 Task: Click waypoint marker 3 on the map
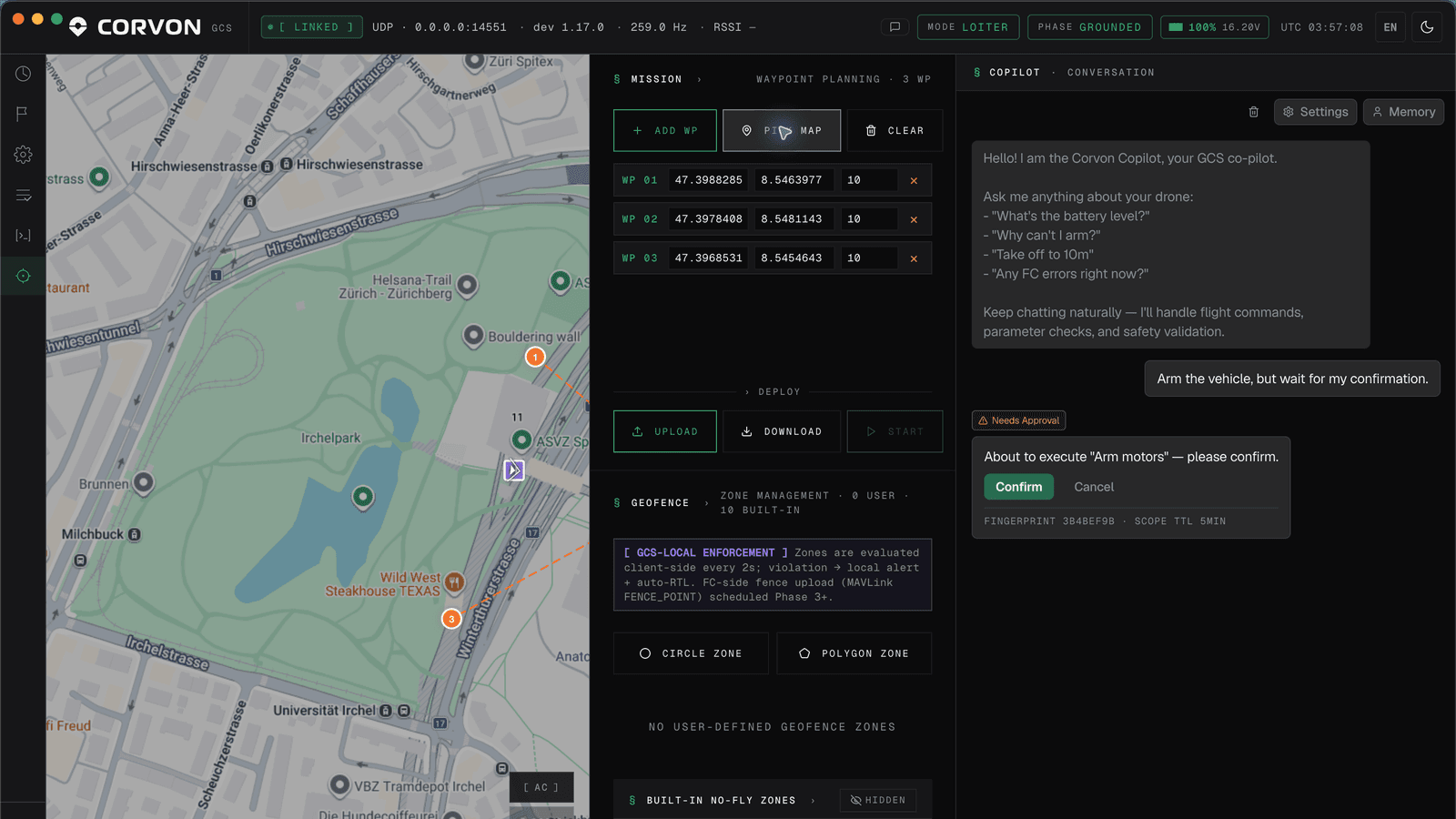(451, 619)
